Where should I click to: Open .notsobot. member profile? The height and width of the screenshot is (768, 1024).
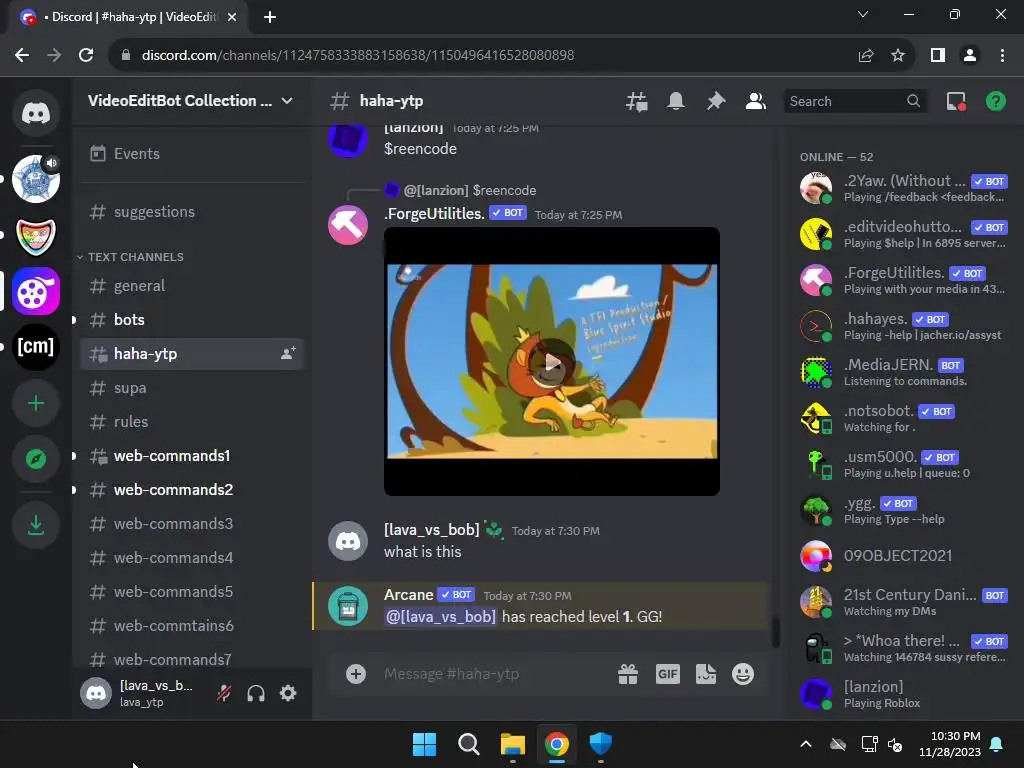pyautogui.click(x=904, y=418)
